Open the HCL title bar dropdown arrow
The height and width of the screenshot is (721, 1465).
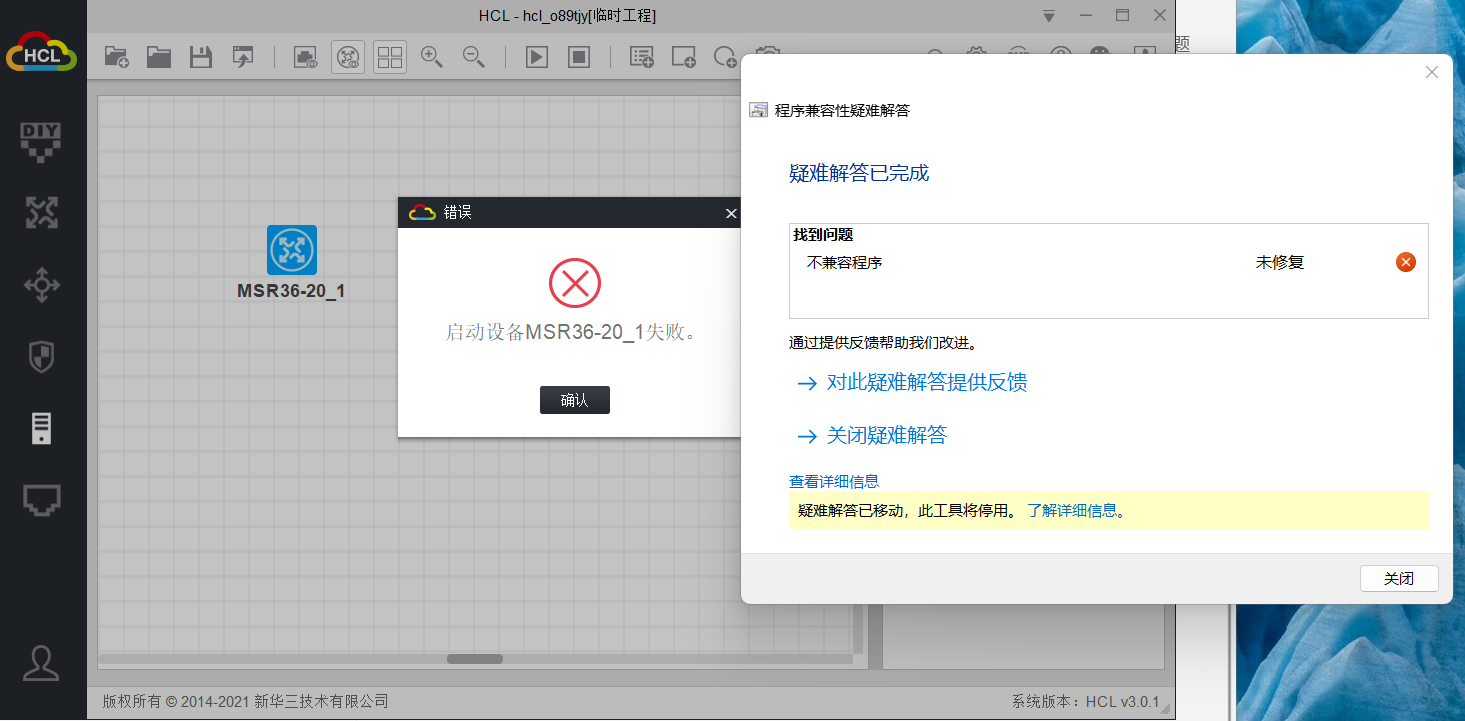pyautogui.click(x=1049, y=16)
